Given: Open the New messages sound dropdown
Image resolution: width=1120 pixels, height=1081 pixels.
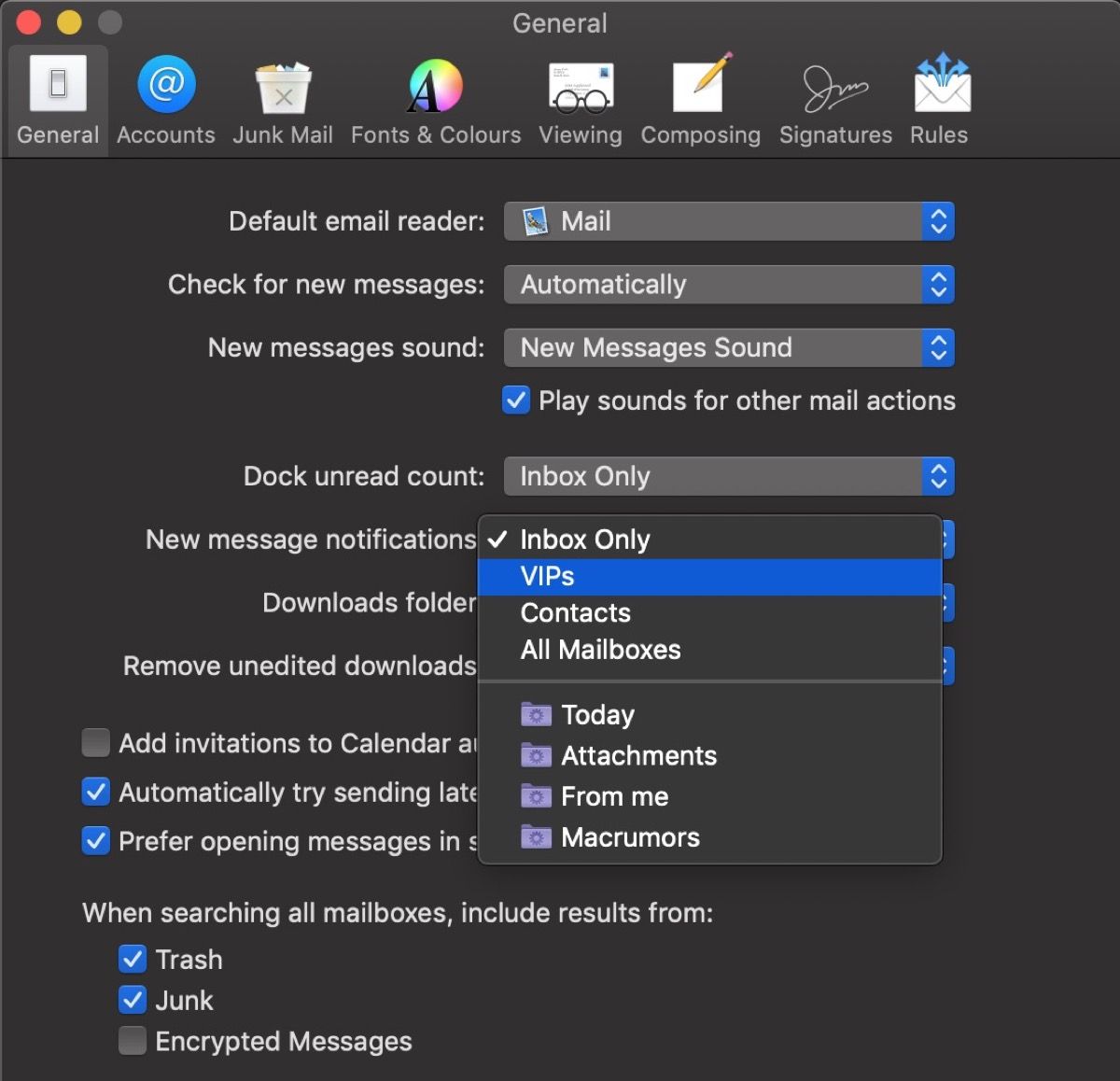Looking at the screenshot, I should tap(728, 348).
